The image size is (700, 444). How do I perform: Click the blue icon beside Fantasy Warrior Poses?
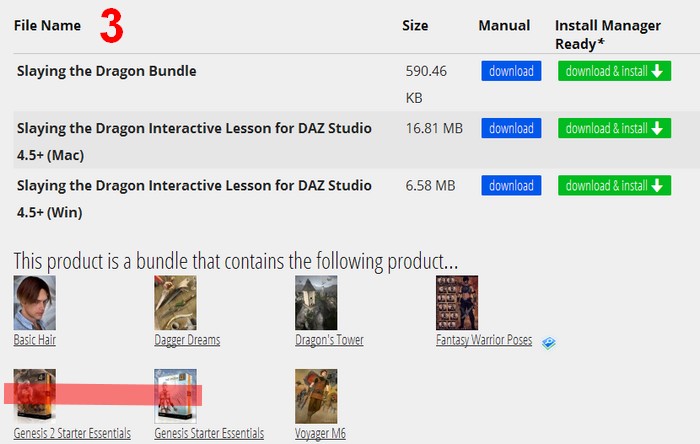click(549, 343)
